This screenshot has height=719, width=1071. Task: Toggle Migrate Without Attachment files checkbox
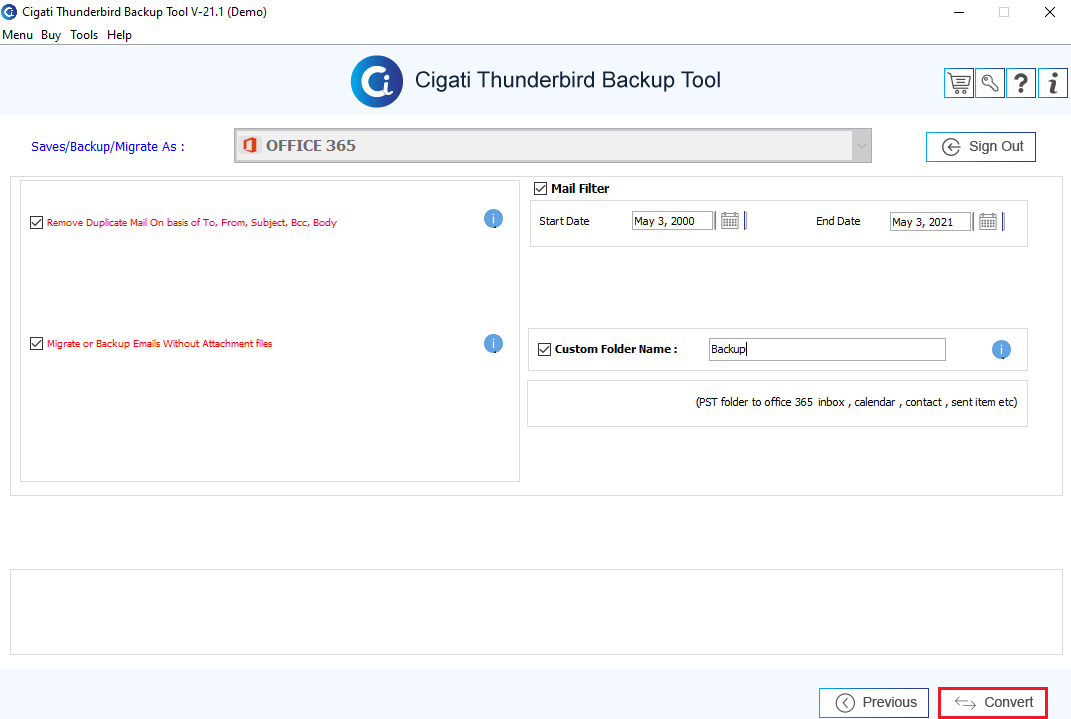(37, 343)
